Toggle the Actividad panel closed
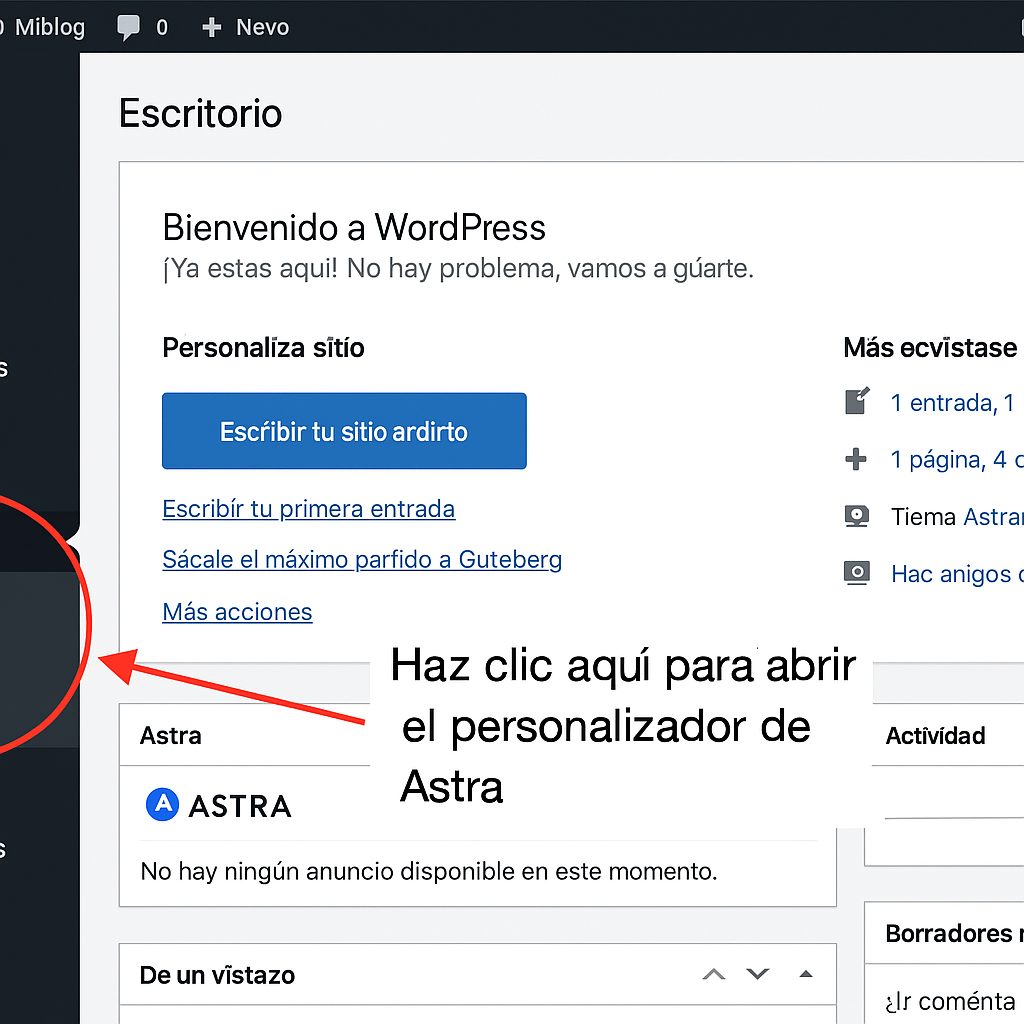 [x=935, y=735]
